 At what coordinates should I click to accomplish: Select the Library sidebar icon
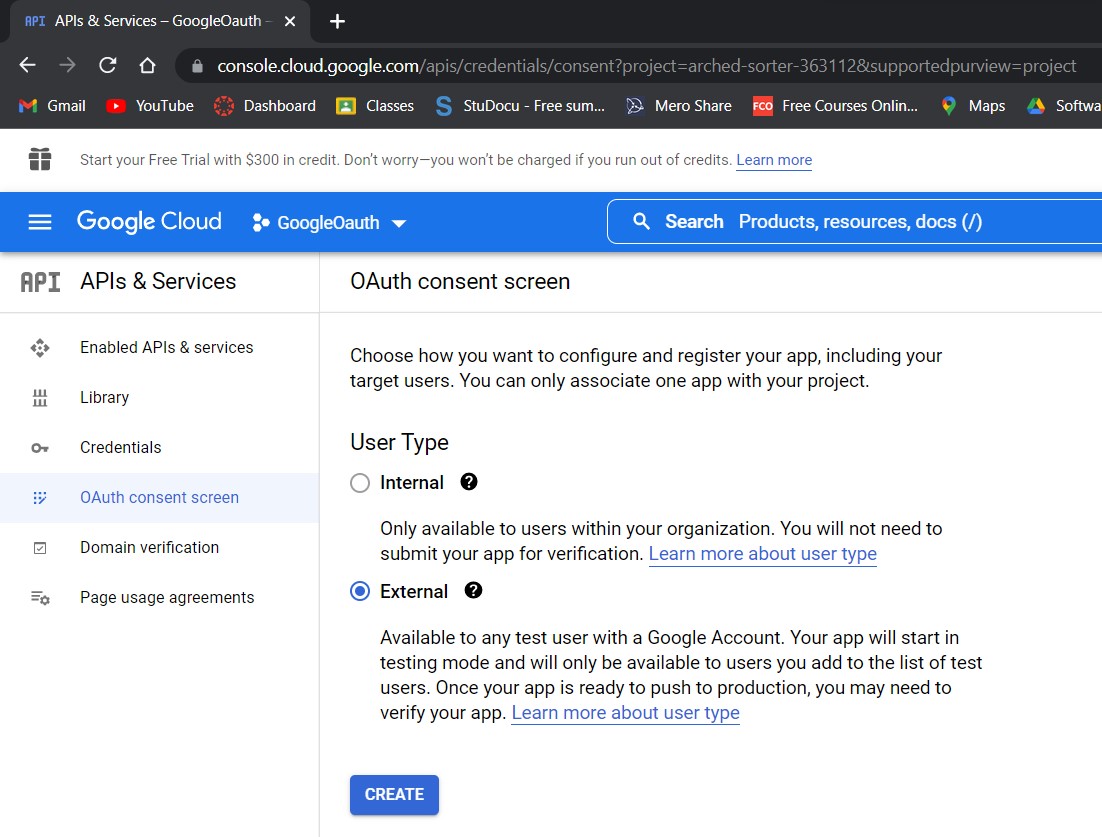(40, 397)
